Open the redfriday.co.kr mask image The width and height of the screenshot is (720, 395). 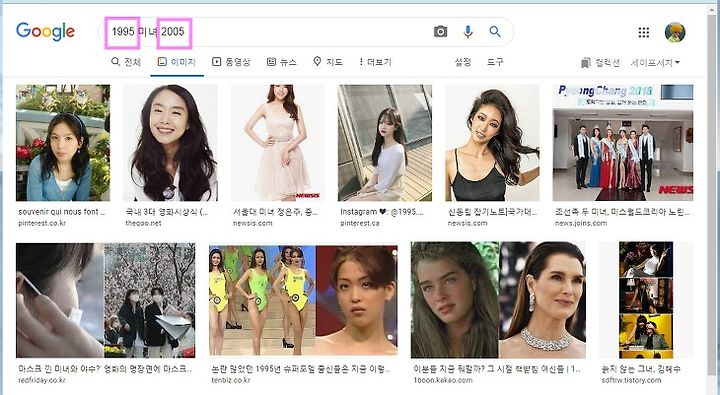106,300
